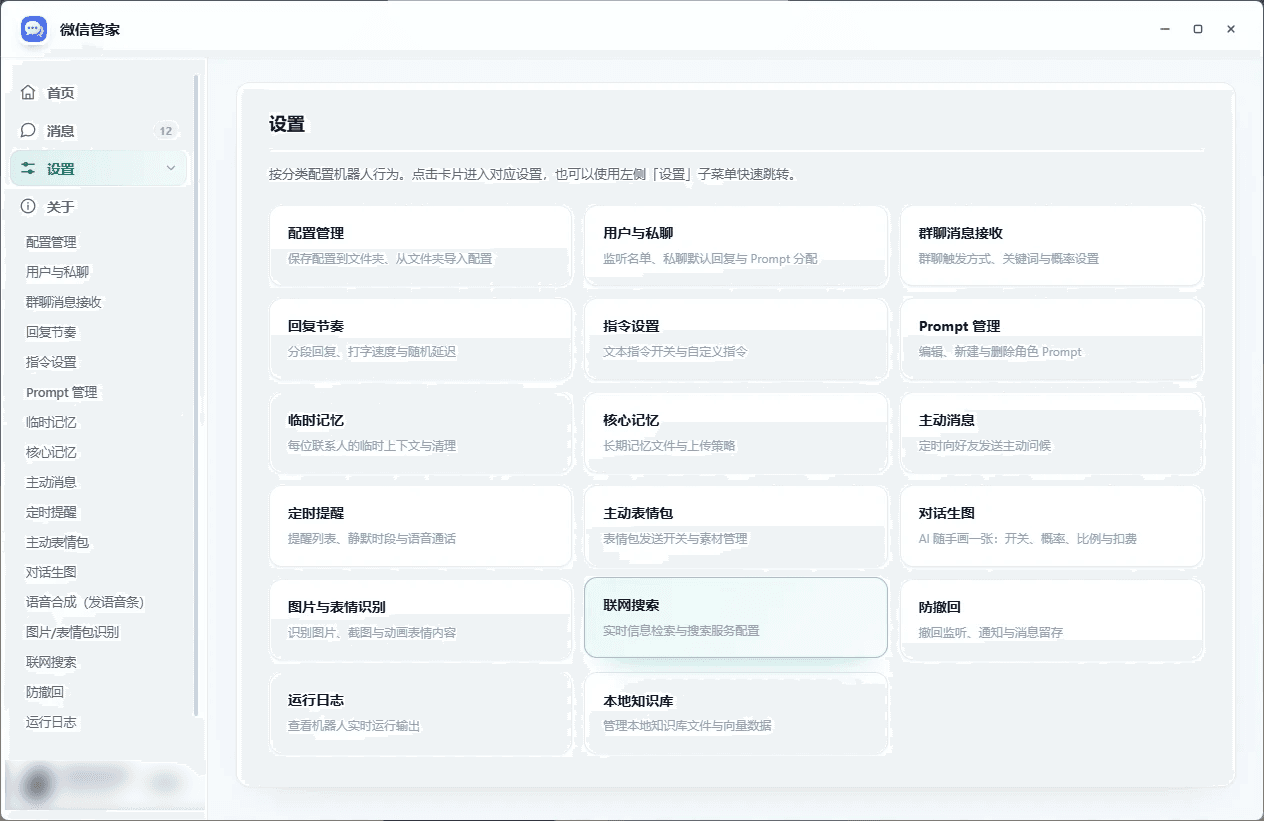The image size is (1264, 821).
Task: Open the 群聊消息接收 settings card
Action: [1052, 245]
